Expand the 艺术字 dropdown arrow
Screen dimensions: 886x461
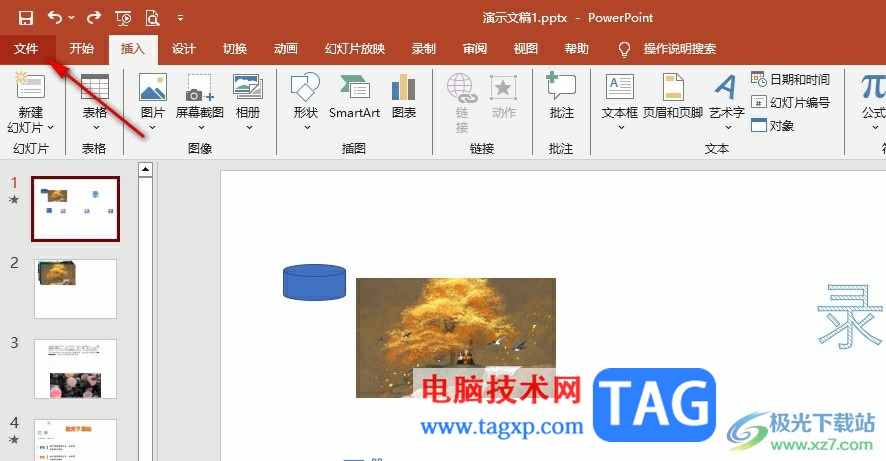pos(728,128)
